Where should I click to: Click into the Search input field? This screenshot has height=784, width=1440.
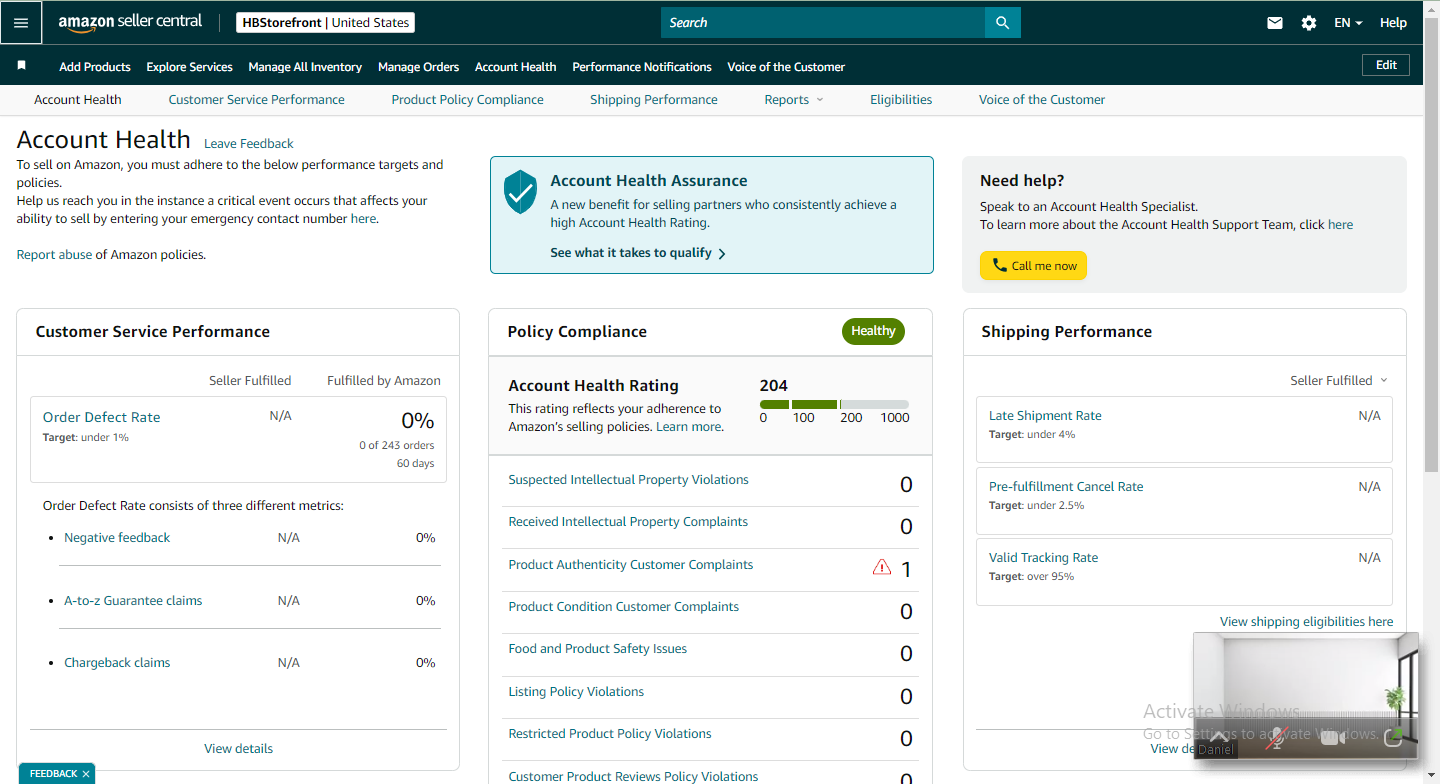point(823,23)
